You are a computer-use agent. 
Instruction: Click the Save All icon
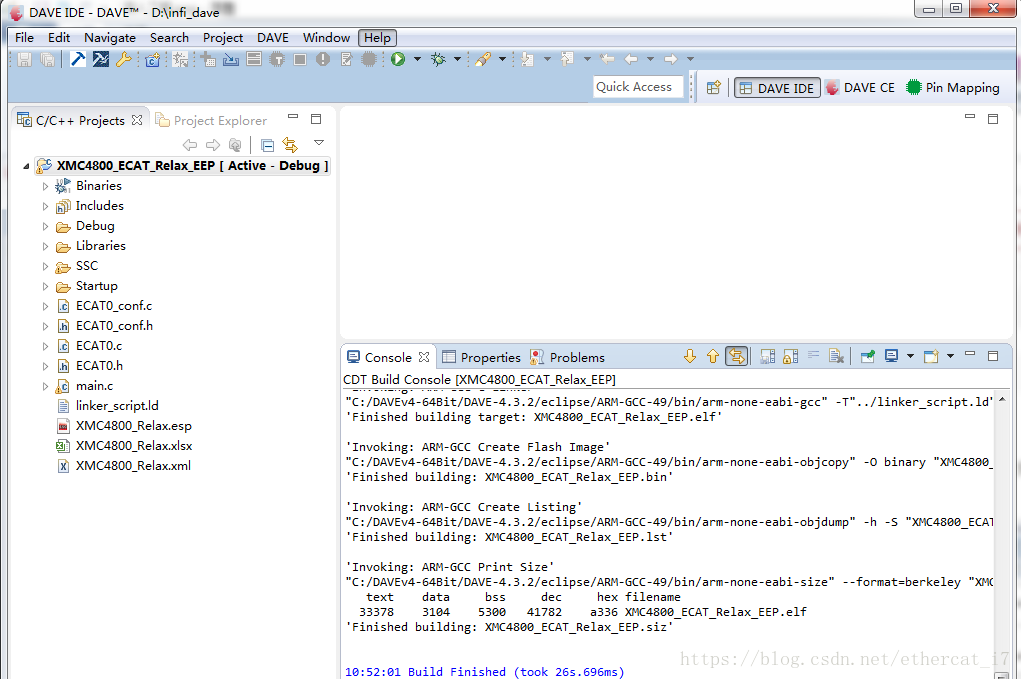coord(48,60)
